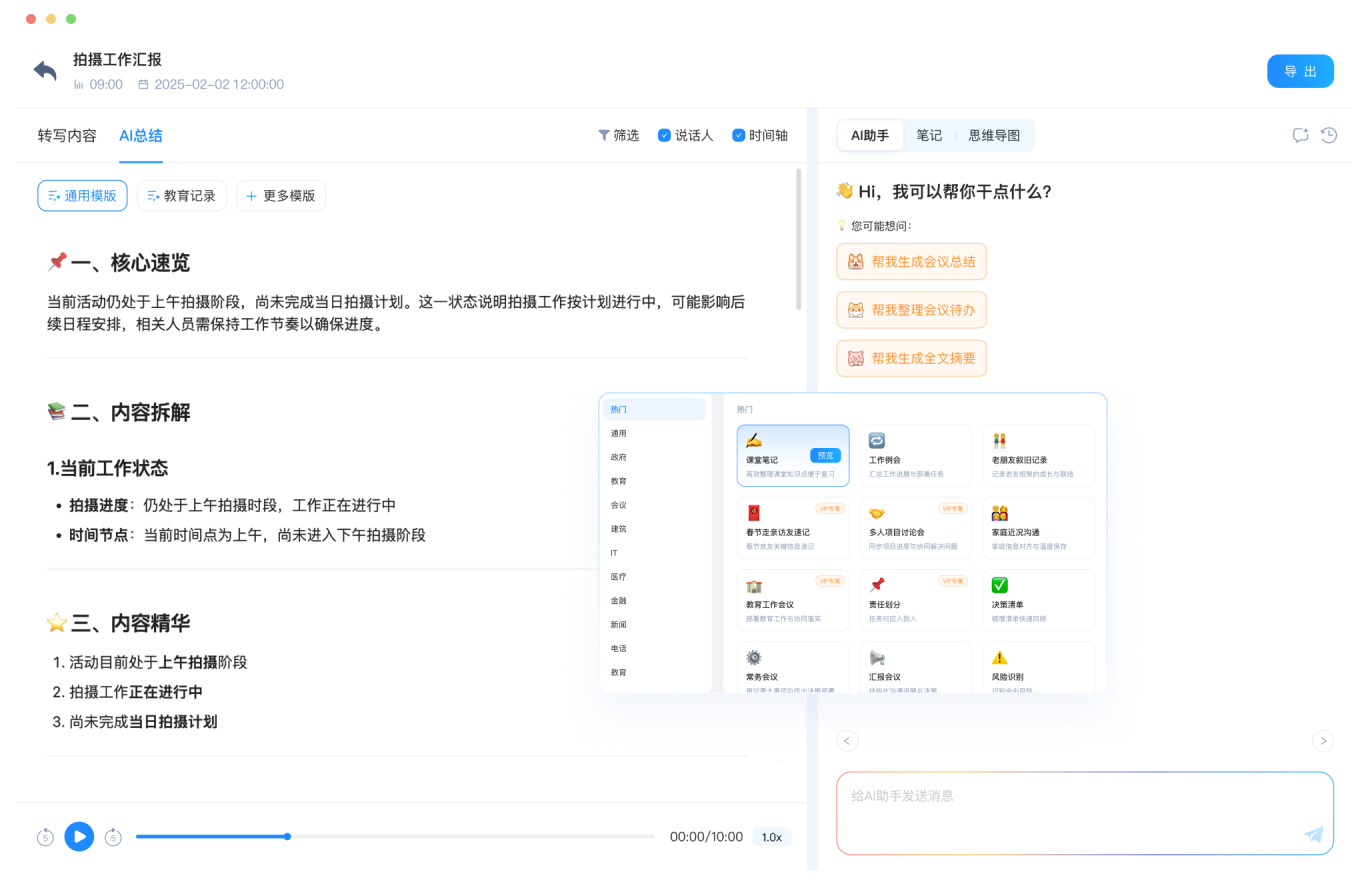Open the chat history clock icon
This screenshot has width=1368, height=886.
tap(1328, 135)
